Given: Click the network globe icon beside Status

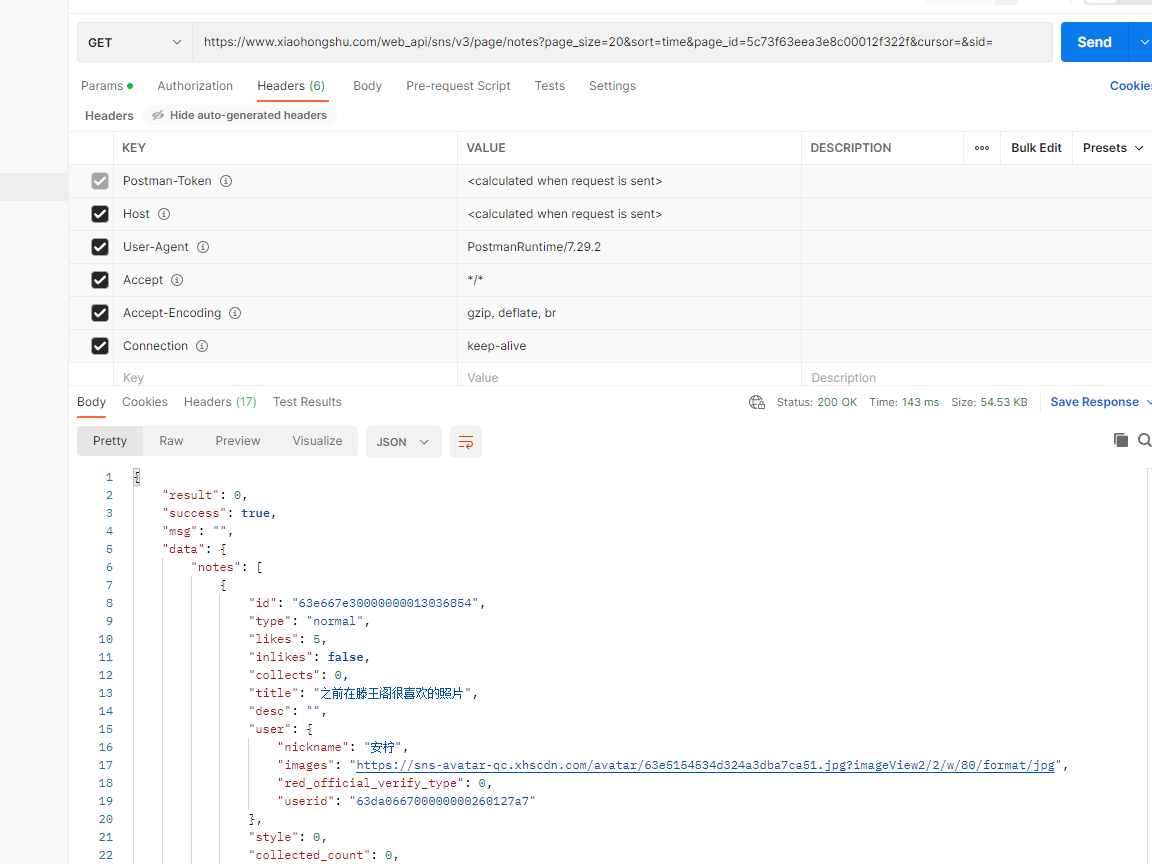Looking at the screenshot, I should 757,402.
